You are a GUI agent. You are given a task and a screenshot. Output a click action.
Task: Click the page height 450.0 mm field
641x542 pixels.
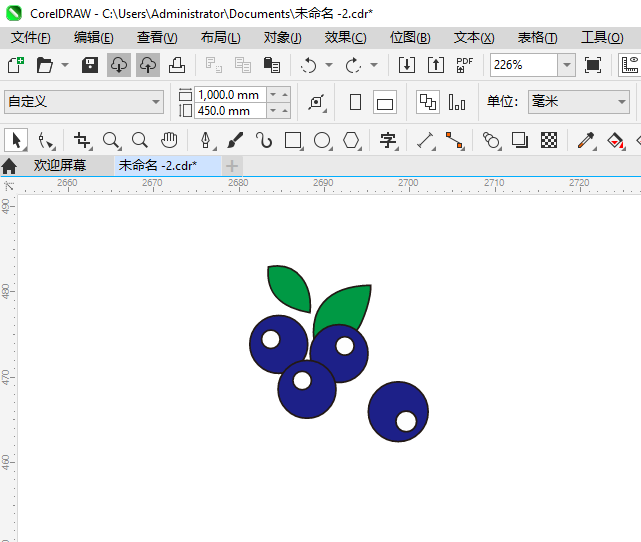tap(231, 111)
